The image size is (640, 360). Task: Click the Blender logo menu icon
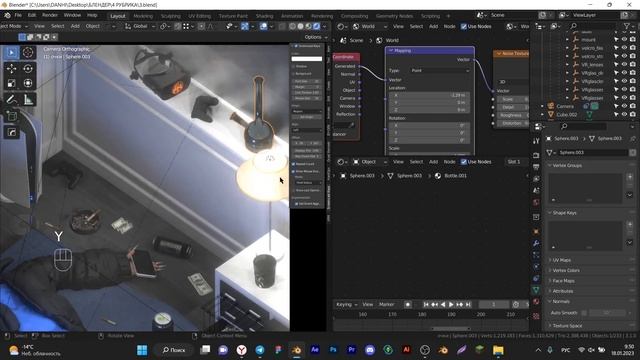(7, 16)
